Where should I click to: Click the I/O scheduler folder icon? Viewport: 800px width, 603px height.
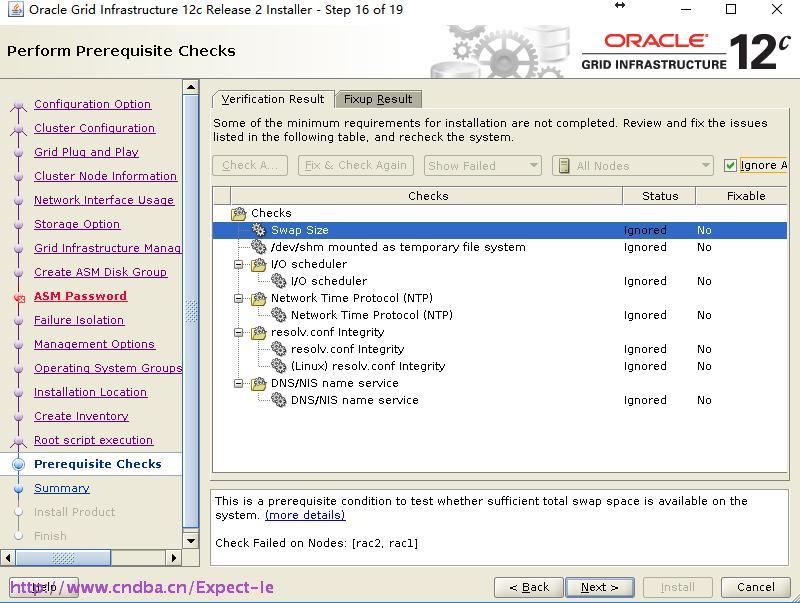pos(259,264)
